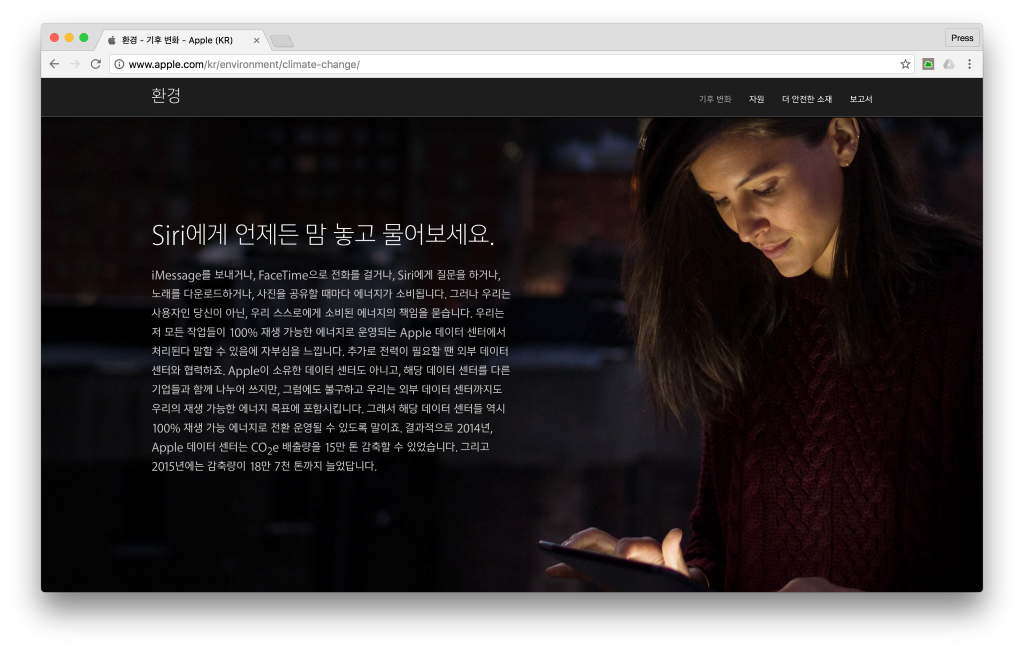Reload the current Apple environment page

96,64
